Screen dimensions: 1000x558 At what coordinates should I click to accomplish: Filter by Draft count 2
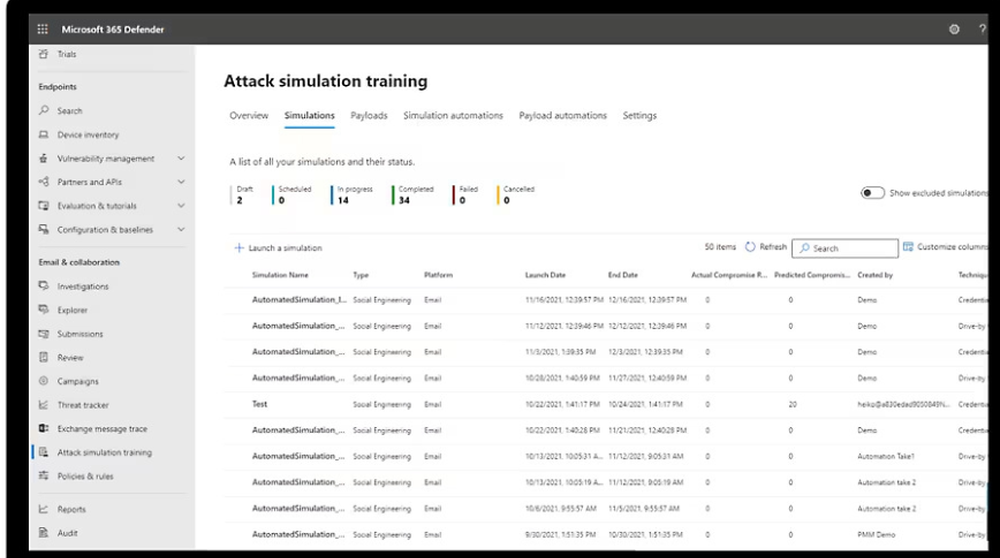(242, 195)
